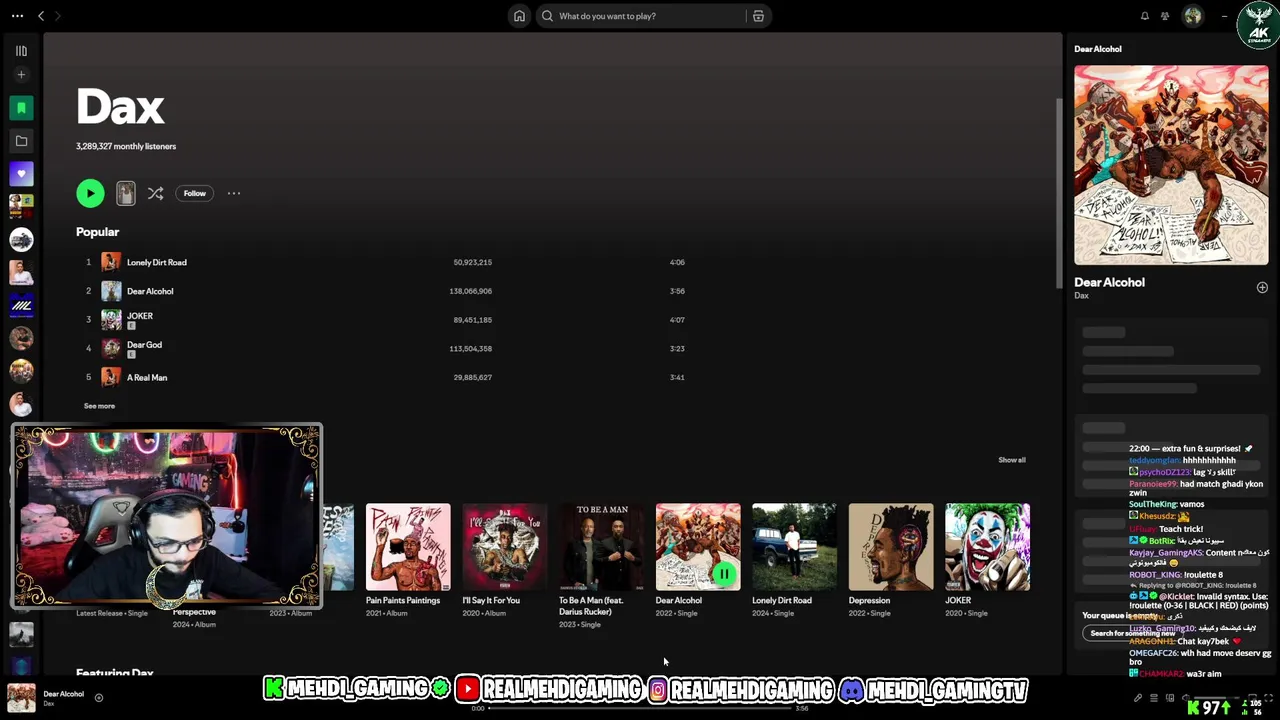Open Dear Alcohol title in now-playing bar
The width and height of the screenshot is (1280, 720).
64,694
